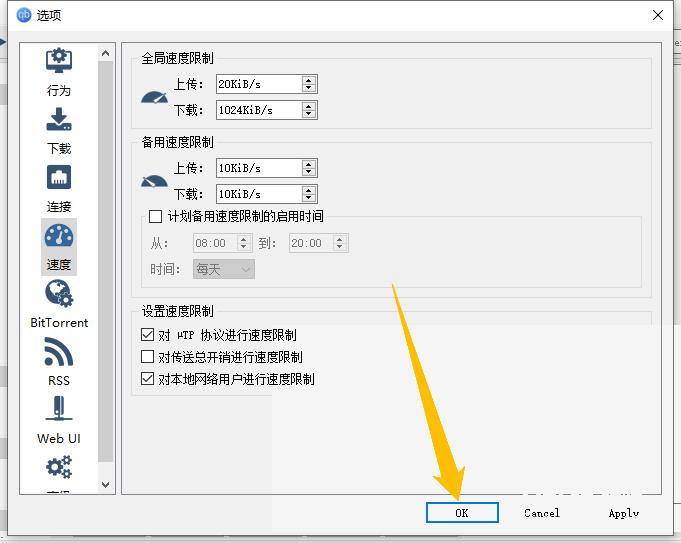The image size is (681, 543).
Task: Open the RSS settings icon
Action: tap(59, 352)
